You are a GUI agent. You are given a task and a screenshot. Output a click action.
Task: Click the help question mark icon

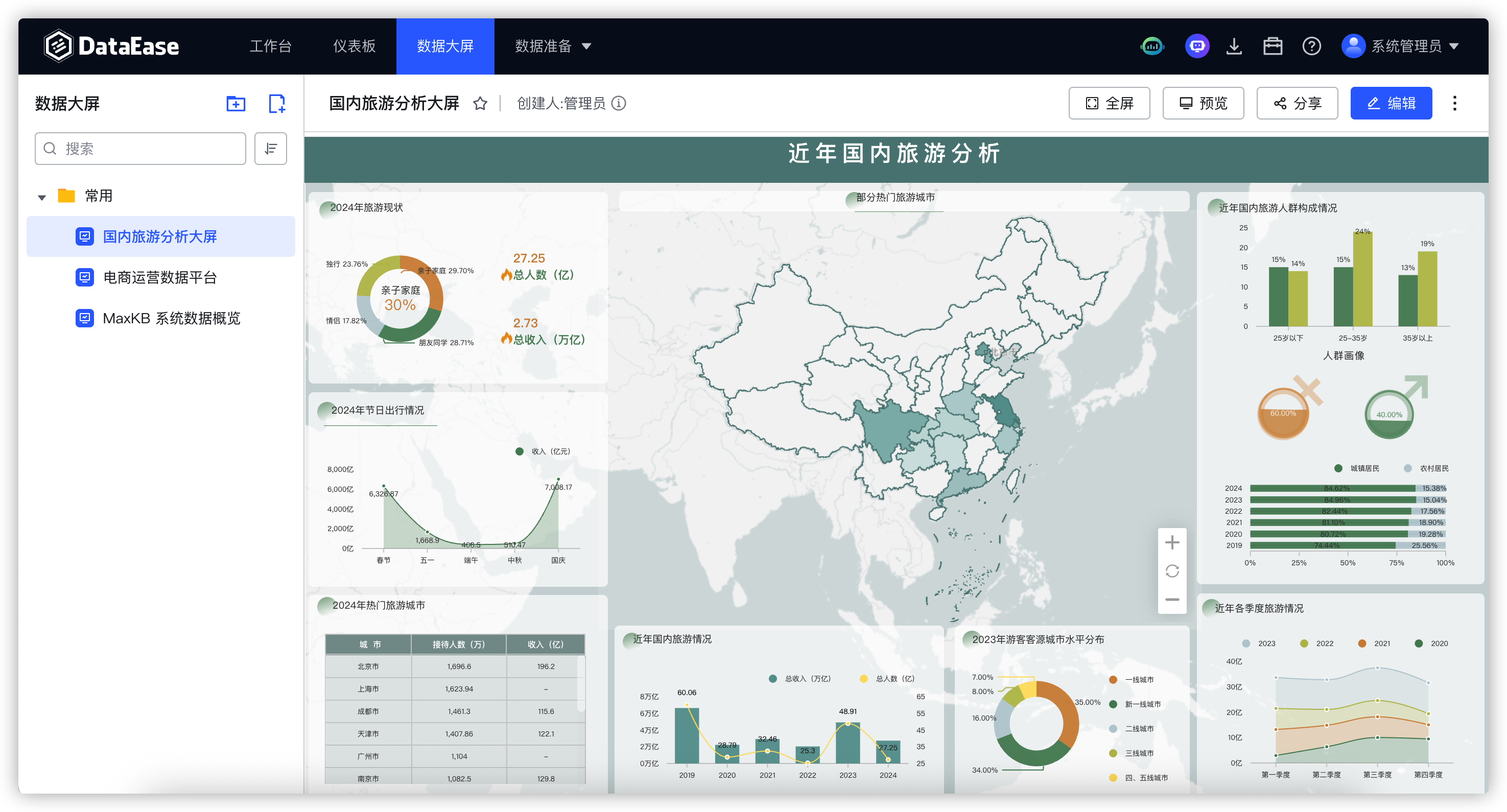(1311, 46)
